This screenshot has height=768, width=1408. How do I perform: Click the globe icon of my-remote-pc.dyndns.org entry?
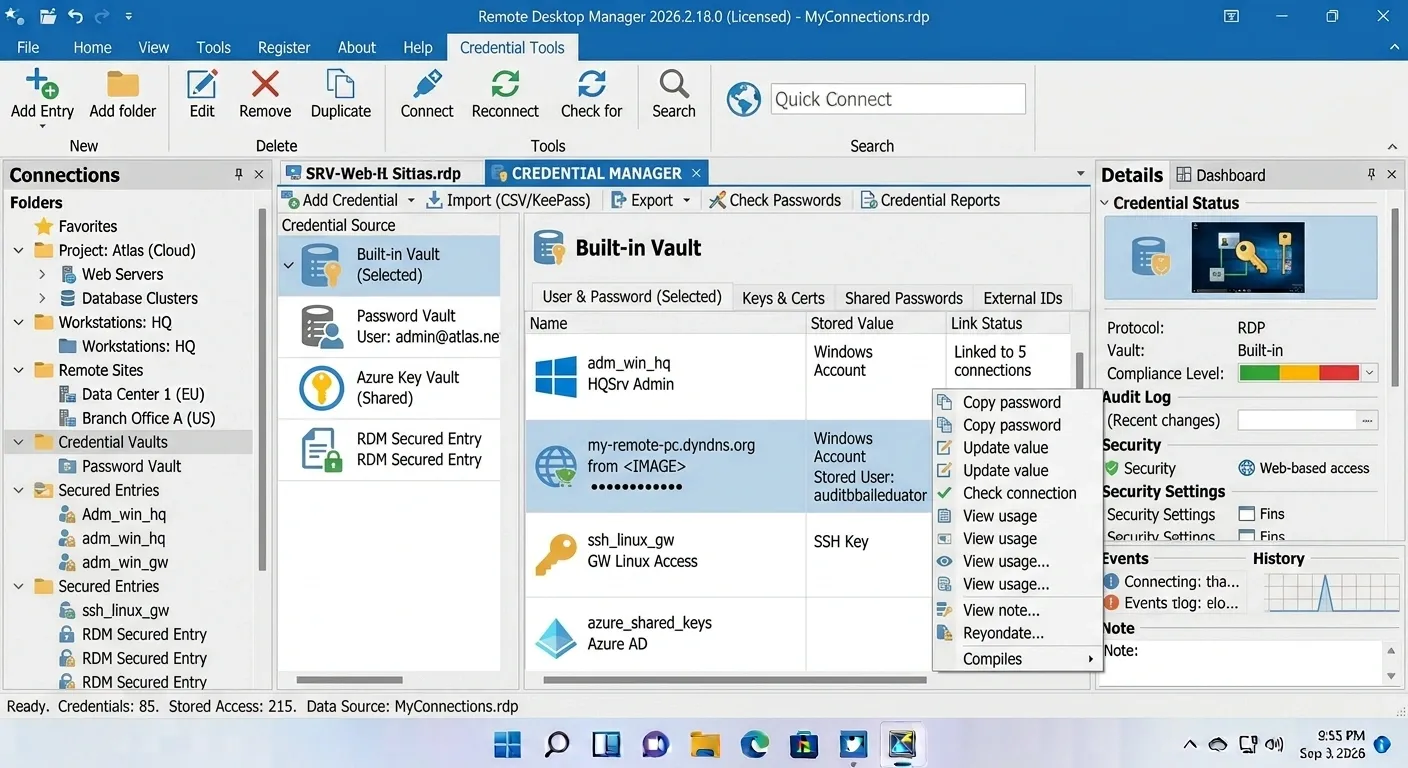point(556,466)
